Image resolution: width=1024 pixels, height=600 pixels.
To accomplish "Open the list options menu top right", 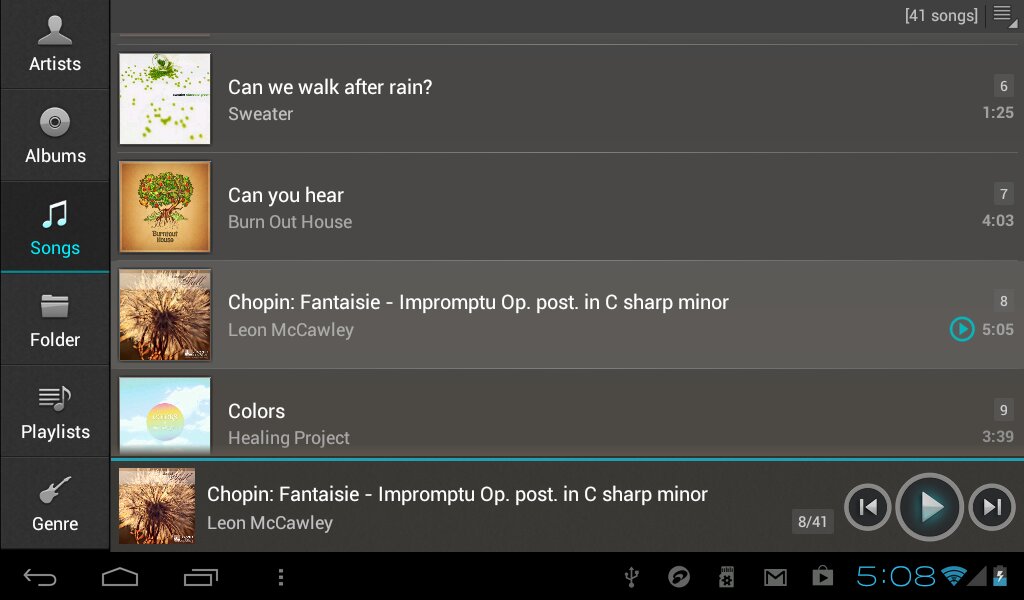I will click(1001, 15).
